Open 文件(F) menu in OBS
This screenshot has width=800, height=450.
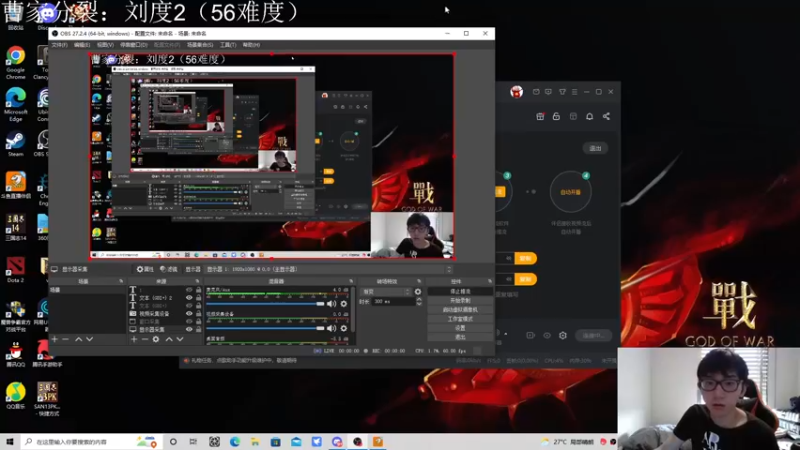coord(59,45)
